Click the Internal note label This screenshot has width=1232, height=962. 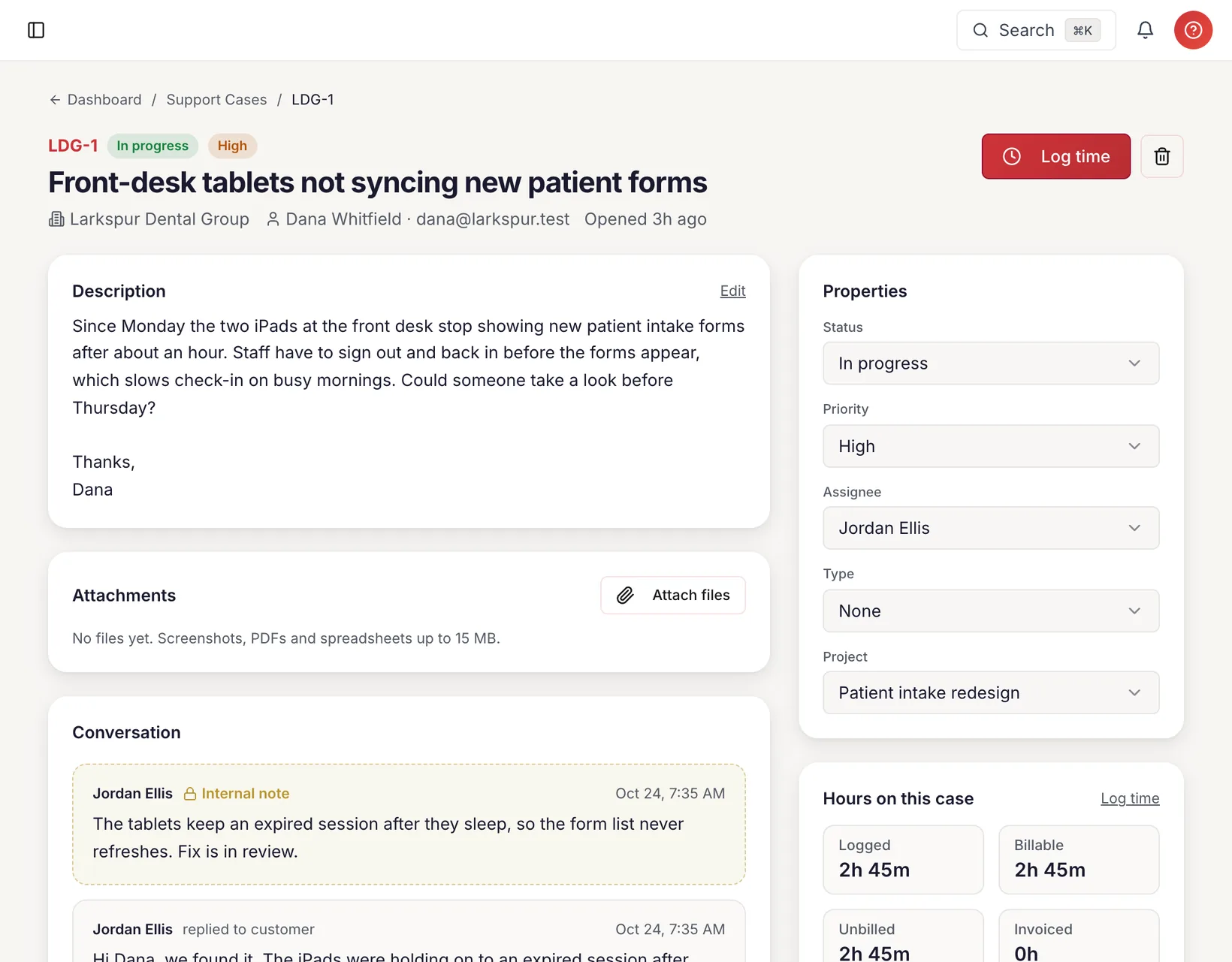pos(246,794)
